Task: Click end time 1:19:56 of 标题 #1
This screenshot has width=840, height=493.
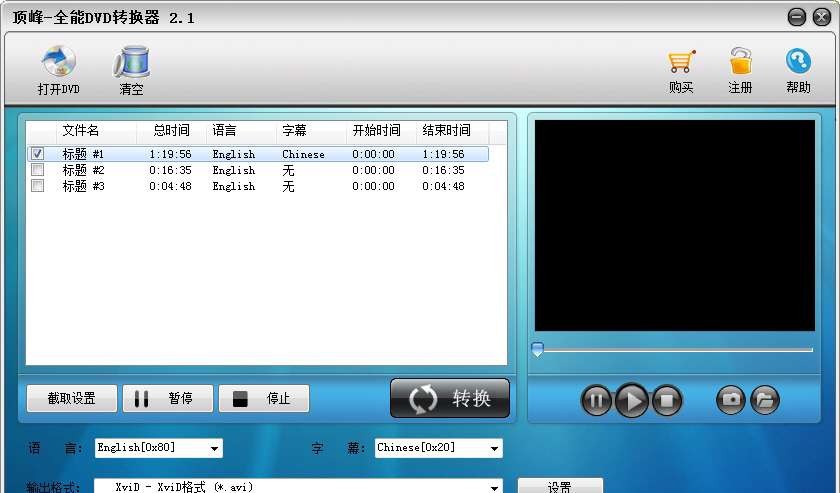Action: (x=443, y=154)
